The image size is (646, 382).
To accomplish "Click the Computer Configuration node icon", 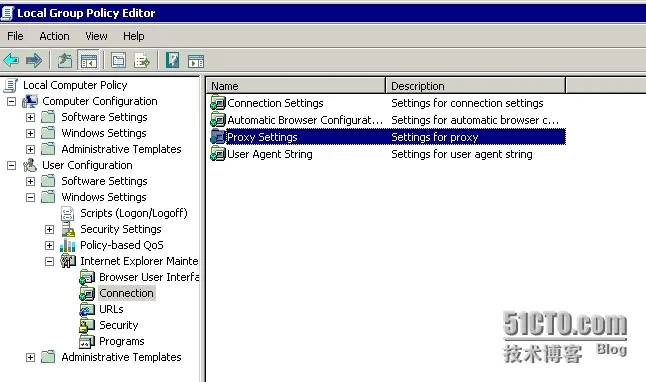I will point(30,101).
